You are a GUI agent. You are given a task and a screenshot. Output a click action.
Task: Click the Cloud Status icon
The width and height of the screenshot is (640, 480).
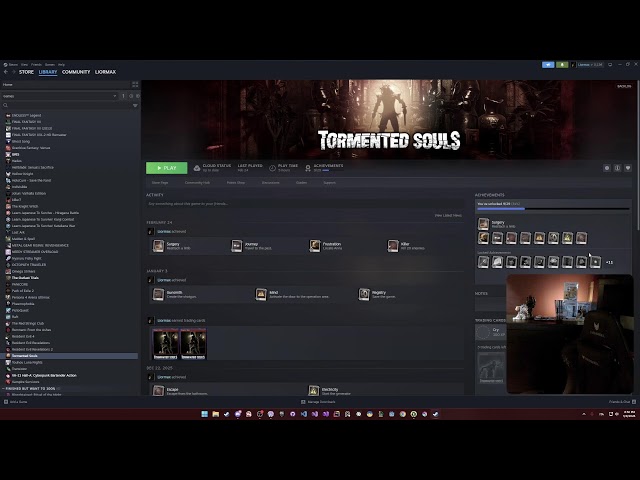[197, 168]
